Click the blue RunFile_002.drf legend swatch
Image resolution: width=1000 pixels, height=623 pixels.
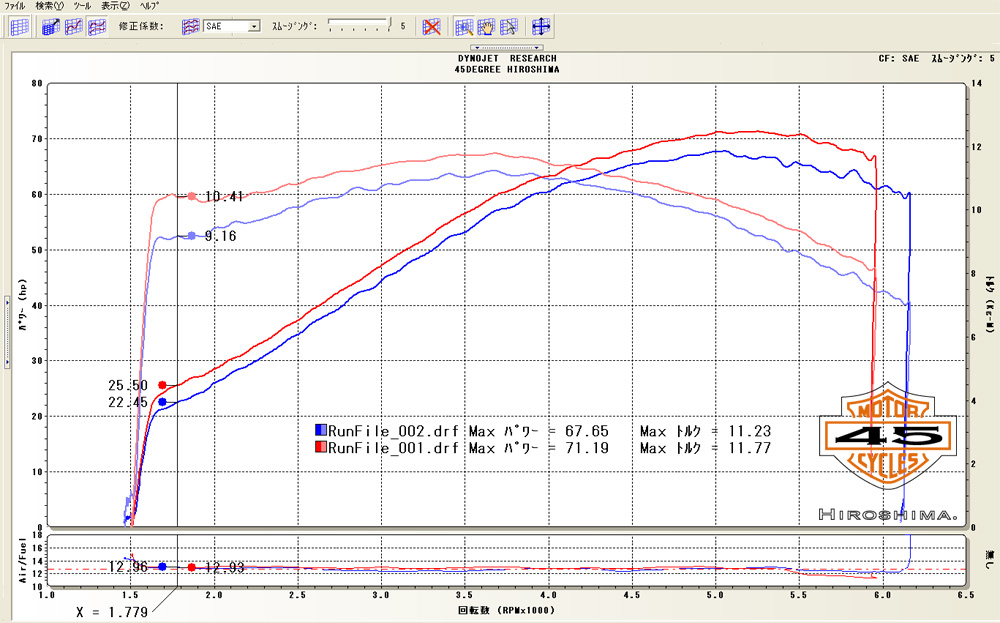pyautogui.click(x=320, y=430)
